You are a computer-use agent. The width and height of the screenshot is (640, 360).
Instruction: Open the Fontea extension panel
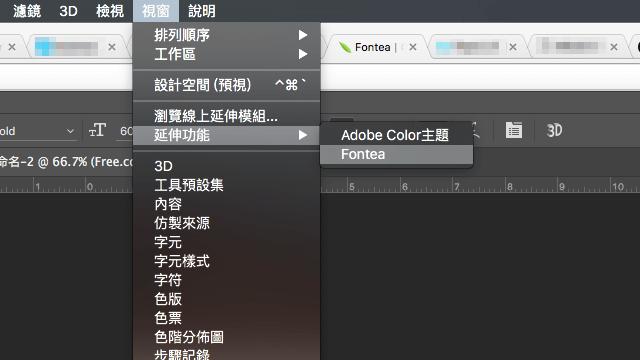click(x=396, y=154)
